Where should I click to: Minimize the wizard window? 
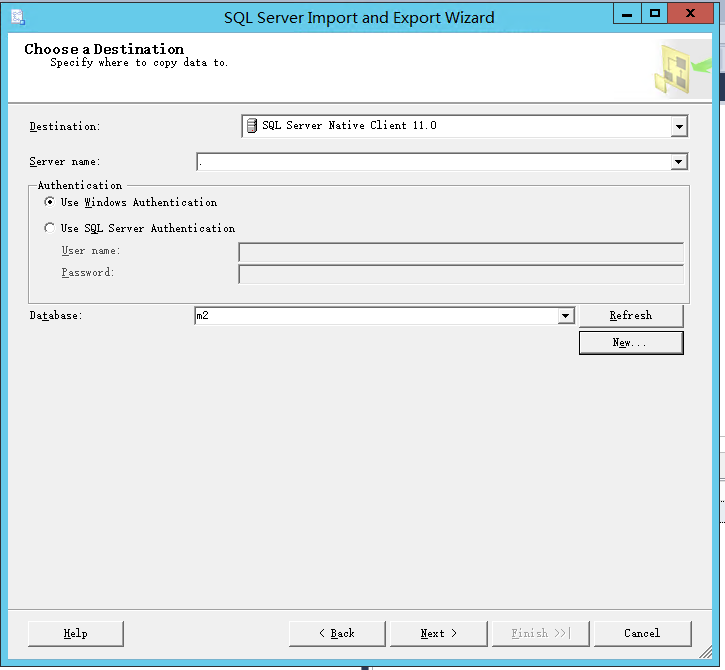pos(627,13)
